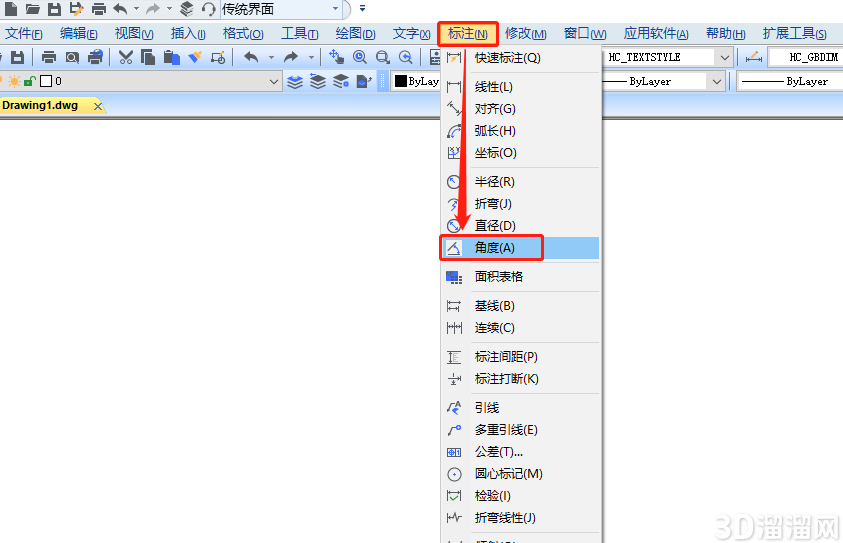The width and height of the screenshot is (843, 543).
Task: Click the Print Preview magnifier toolbar icon
Action: [72, 57]
